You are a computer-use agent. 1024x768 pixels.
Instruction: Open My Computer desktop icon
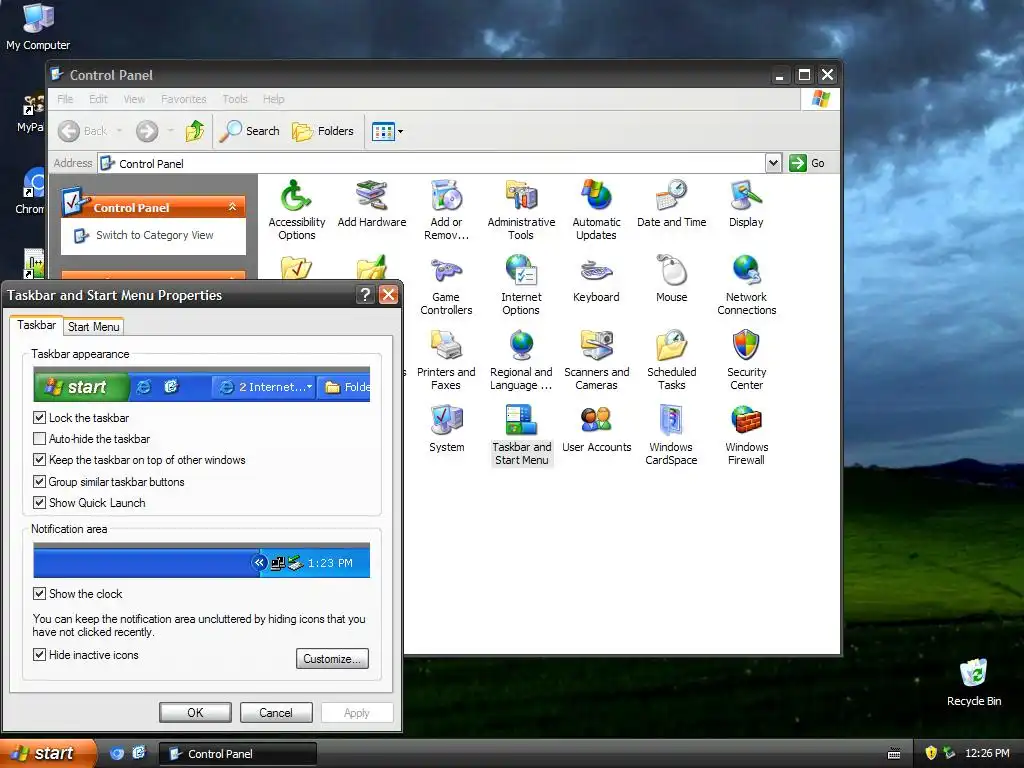(38, 27)
